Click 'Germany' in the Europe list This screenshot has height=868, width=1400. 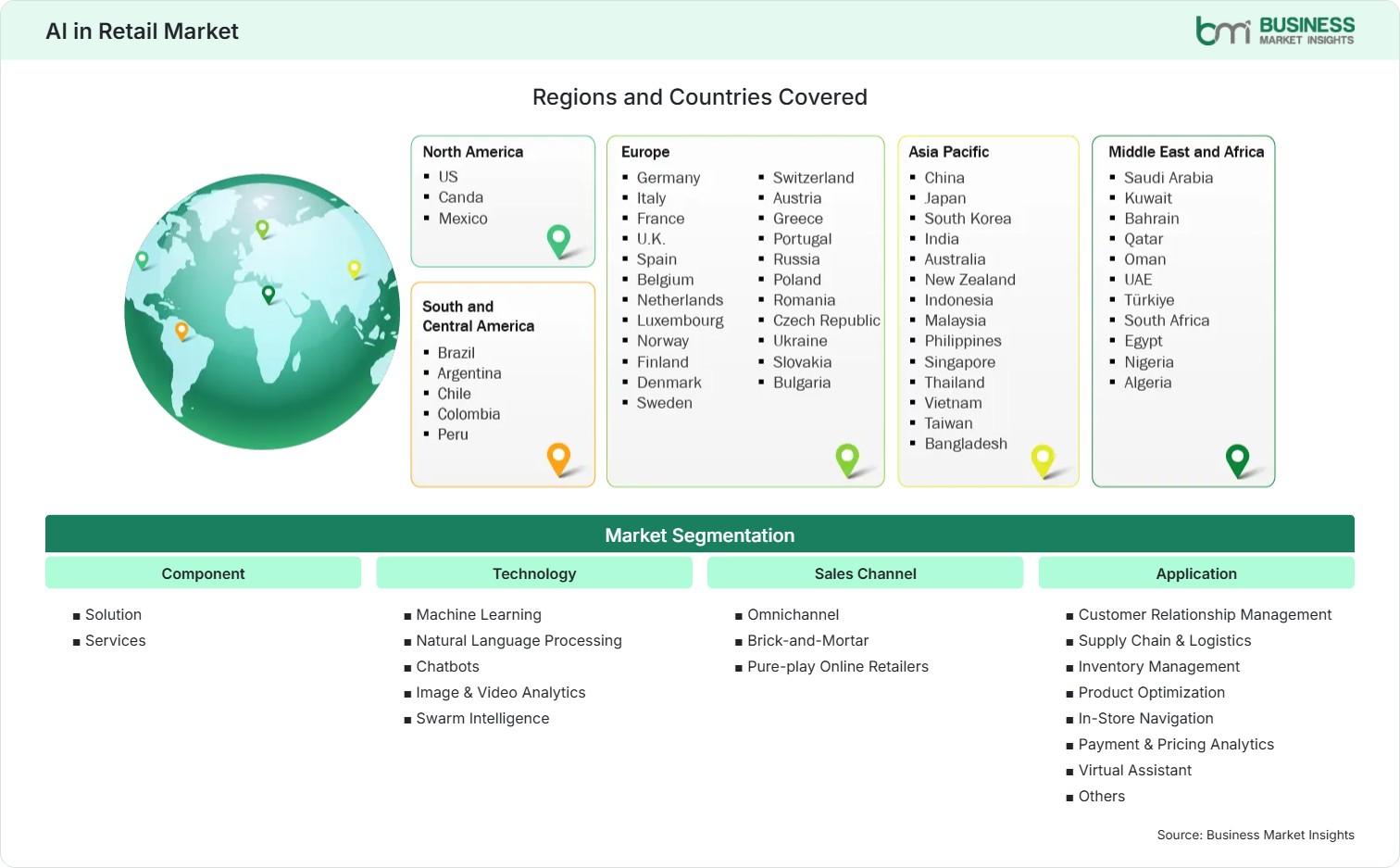click(669, 178)
